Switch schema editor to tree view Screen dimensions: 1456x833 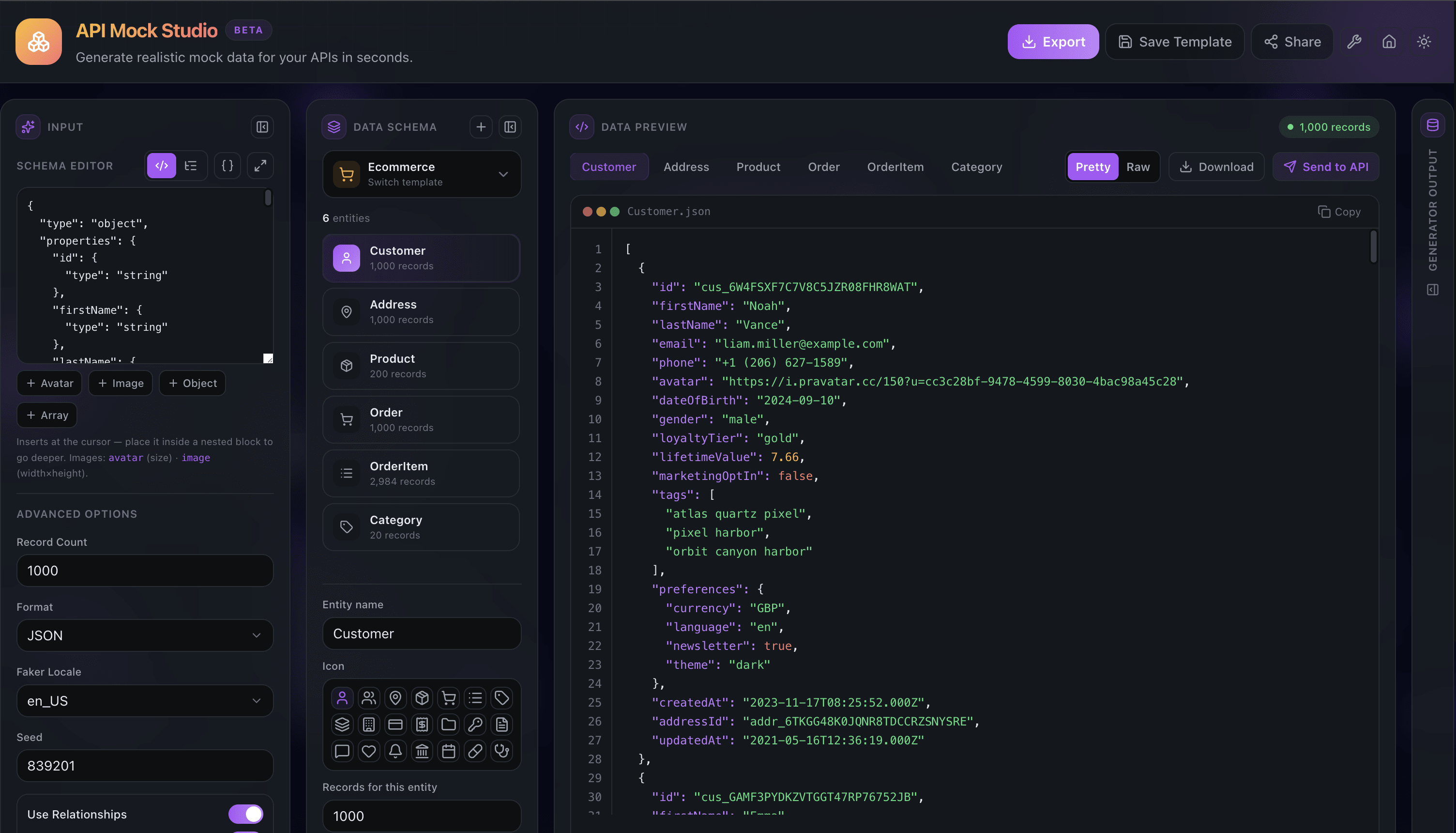point(191,166)
